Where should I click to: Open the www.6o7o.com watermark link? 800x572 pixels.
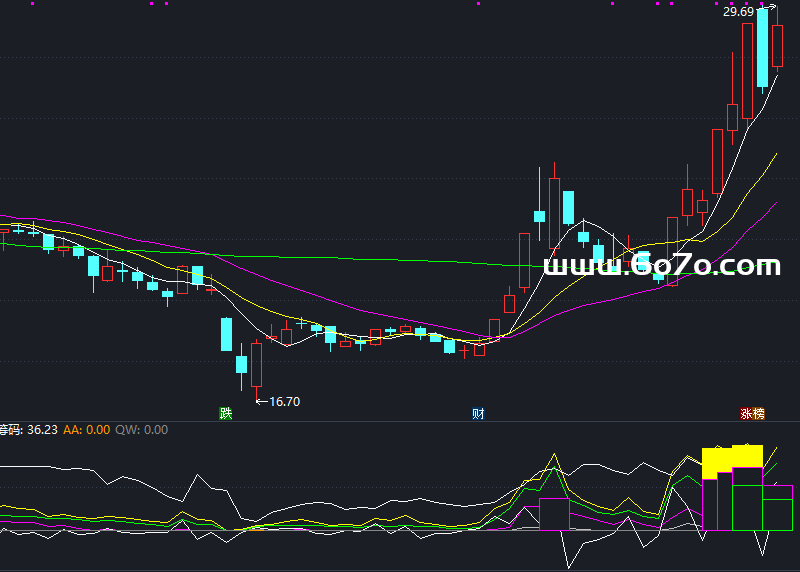tap(661, 266)
